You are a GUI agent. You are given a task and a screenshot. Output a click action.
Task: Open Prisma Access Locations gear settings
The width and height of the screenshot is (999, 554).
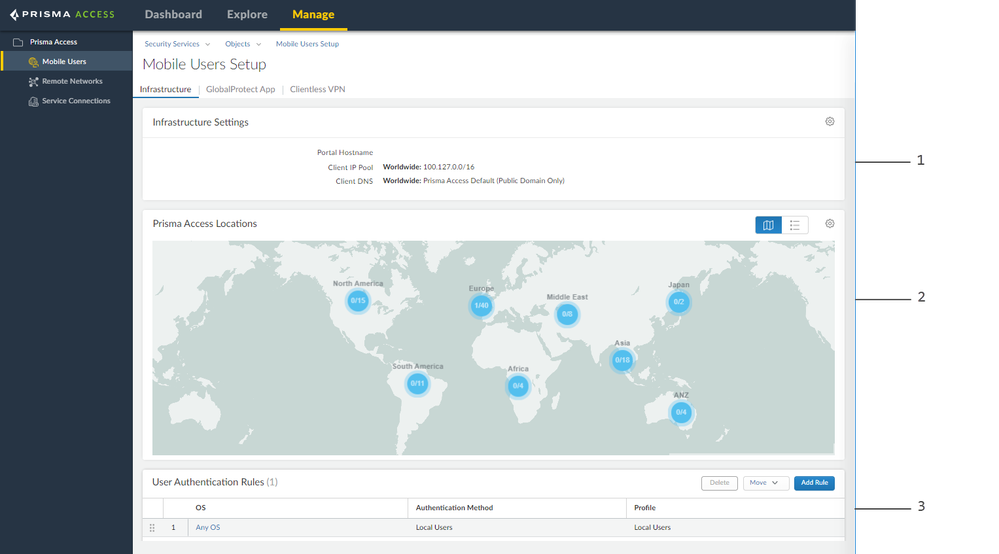pyautogui.click(x=829, y=224)
